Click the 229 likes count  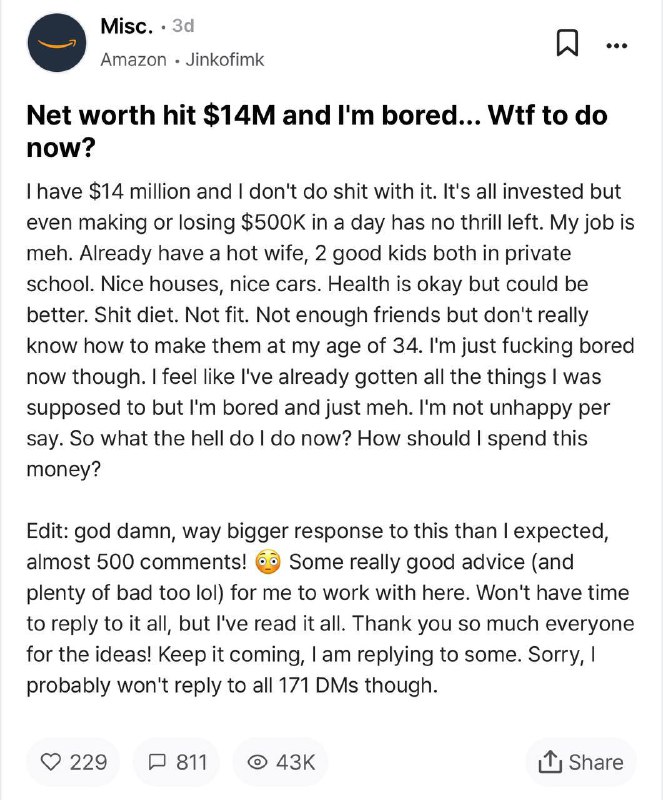point(88,762)
